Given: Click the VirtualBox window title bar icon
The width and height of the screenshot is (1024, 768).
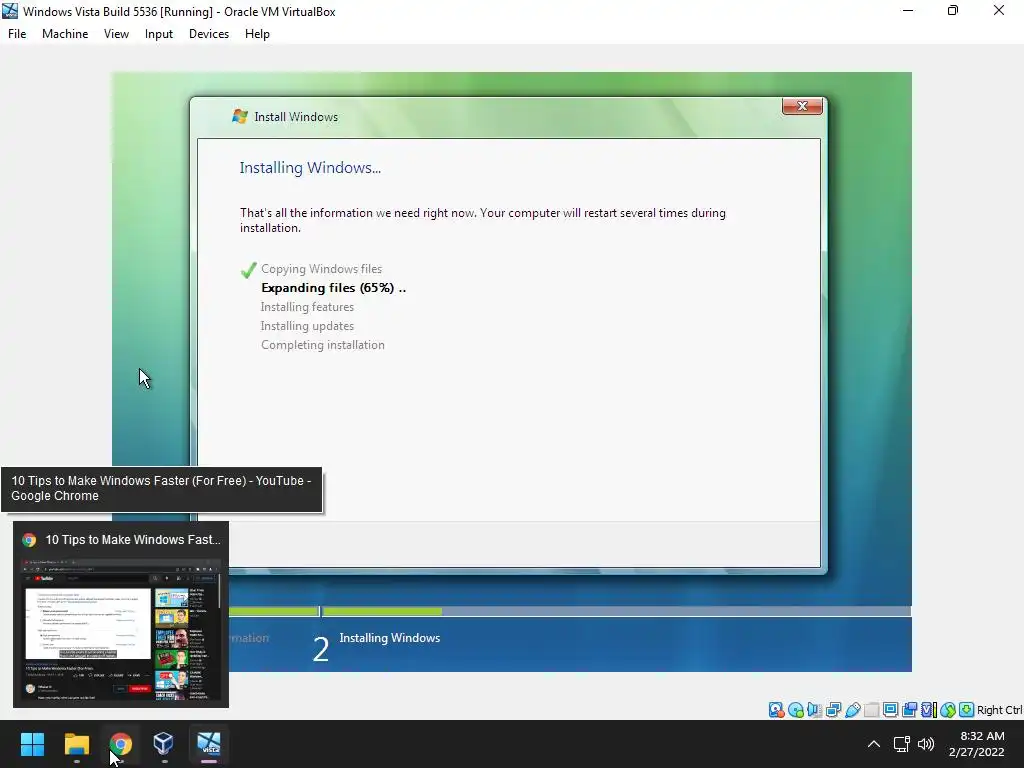Looking at the screenshot, I should click(10, 11).
